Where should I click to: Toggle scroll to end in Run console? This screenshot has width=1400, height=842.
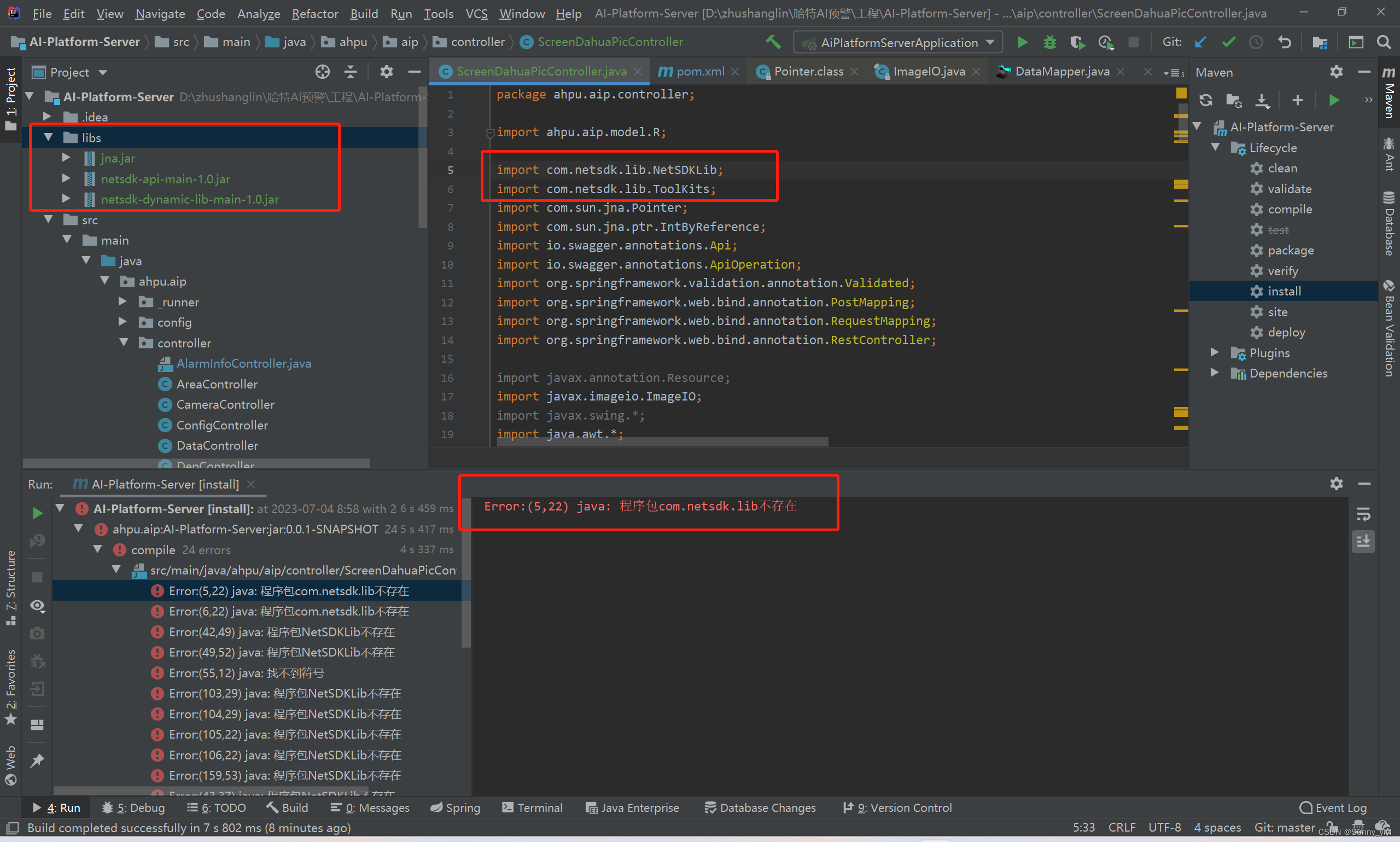[1363, 541]
